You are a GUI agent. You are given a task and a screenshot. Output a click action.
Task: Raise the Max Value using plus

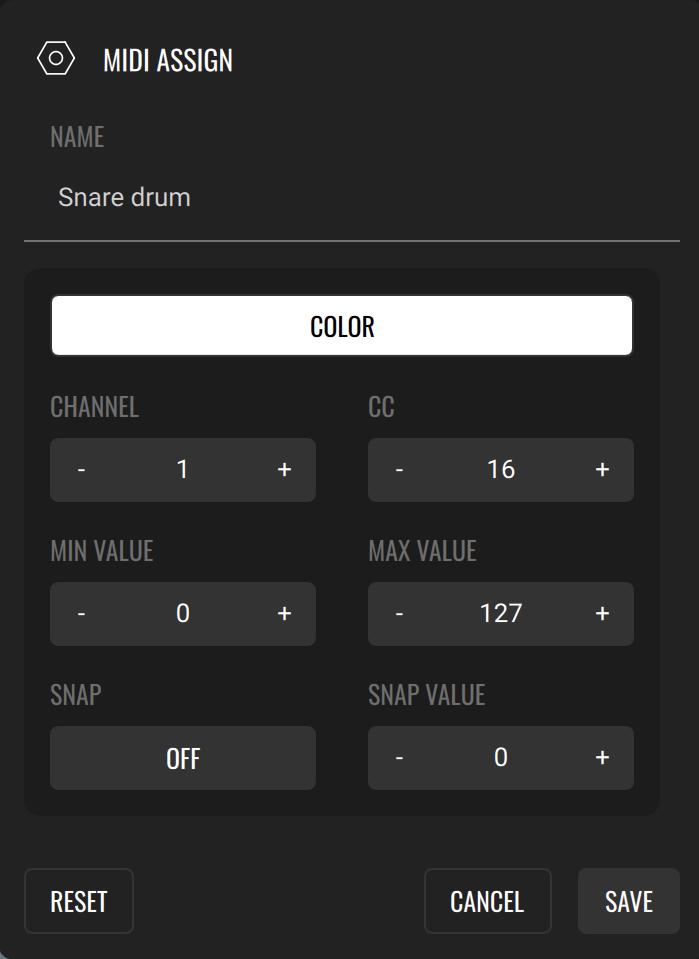[x=602, y=614]
